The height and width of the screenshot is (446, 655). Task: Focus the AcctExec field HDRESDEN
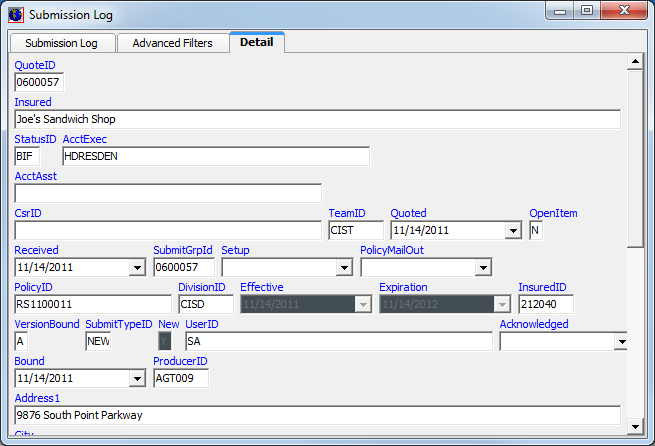point(215,156)
